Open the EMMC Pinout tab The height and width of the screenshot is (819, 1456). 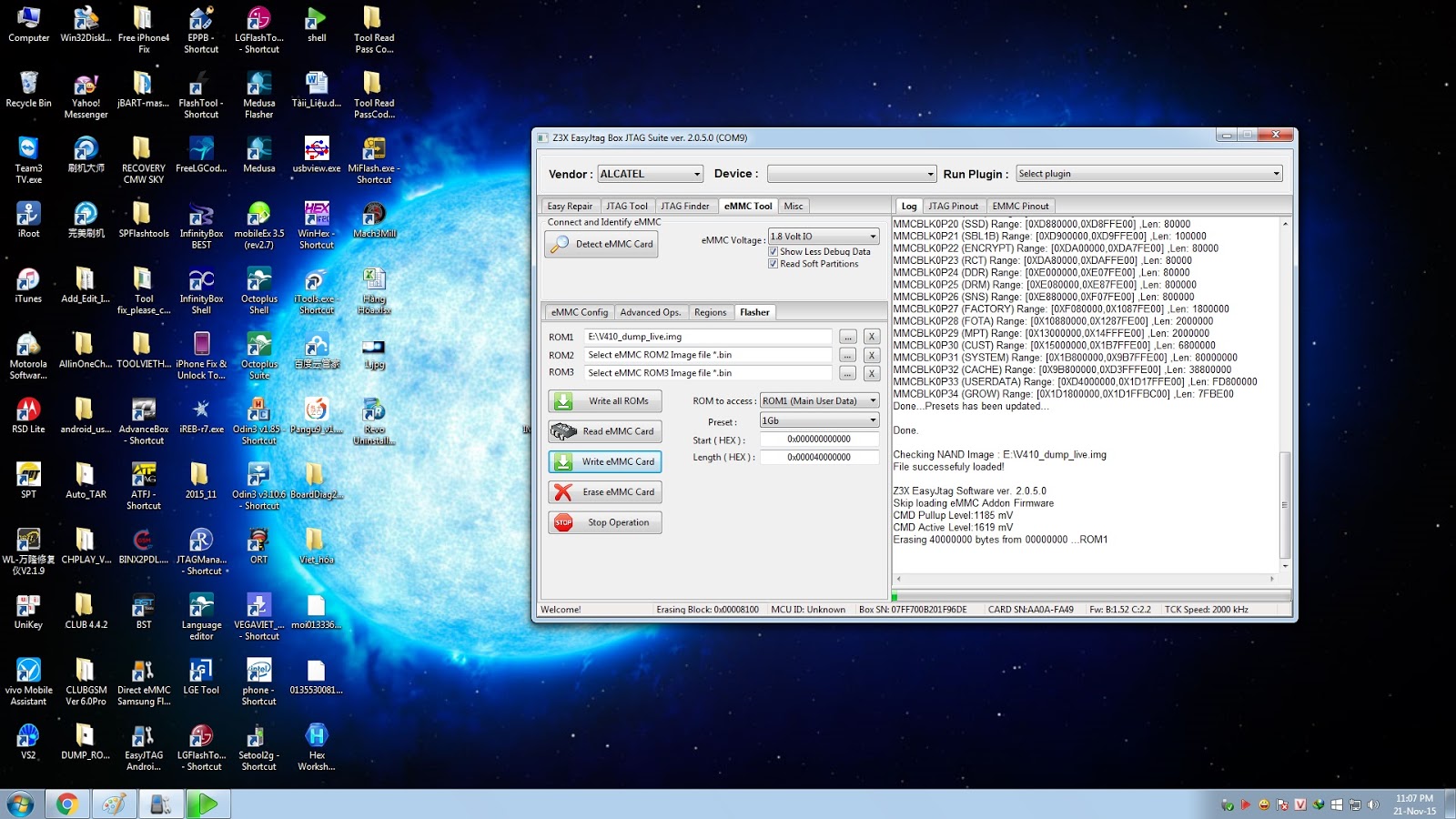pos(1020,207)
